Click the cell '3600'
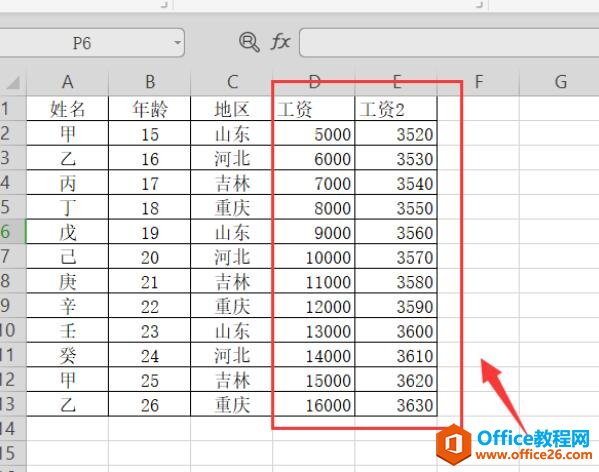This screenshot has height=472, width=599. click(x=396, y=330)
